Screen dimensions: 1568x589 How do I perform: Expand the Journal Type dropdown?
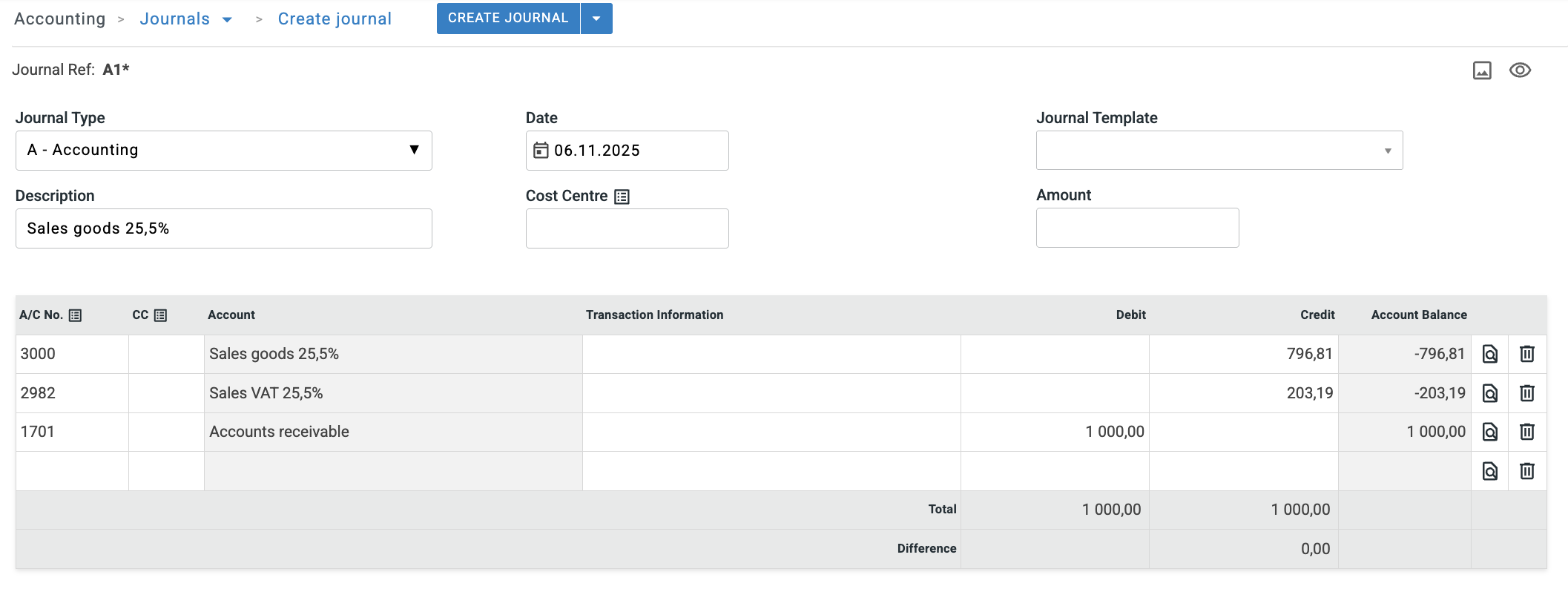414,150
